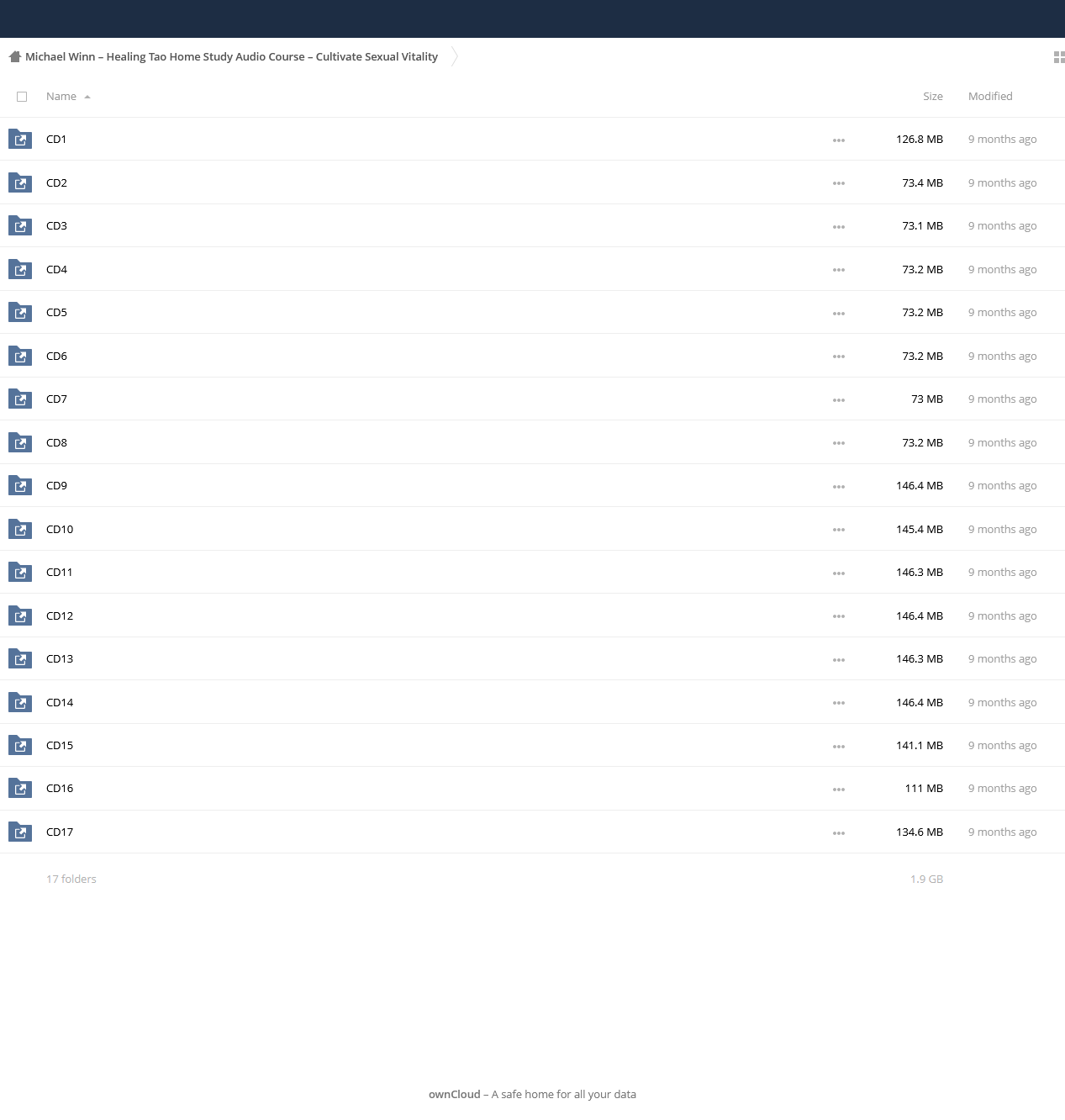Viewport: 1065px width, 1120px height.
Task: Open the CD3 folder name
Action: [56, 226]
